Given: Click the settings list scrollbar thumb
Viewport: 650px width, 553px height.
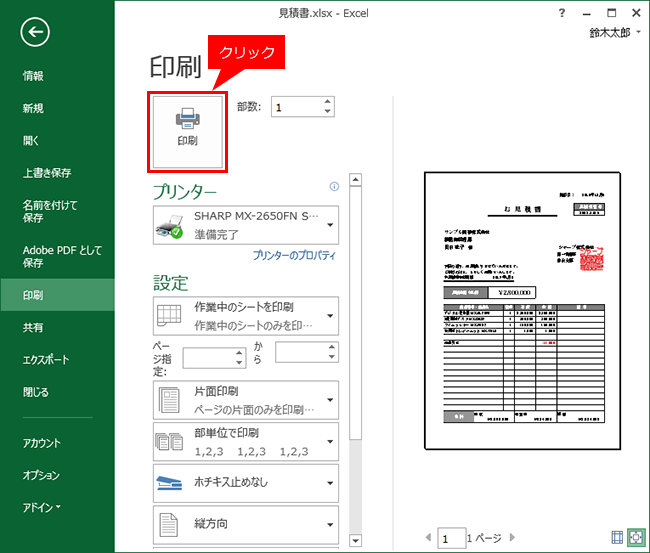Looking at the screenshot, I should (x=355, y=313).
